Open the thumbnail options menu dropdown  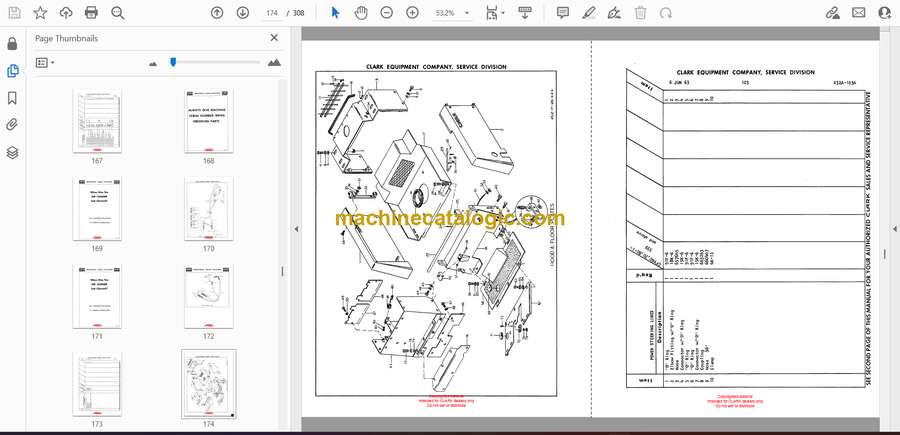coord(45,63)
